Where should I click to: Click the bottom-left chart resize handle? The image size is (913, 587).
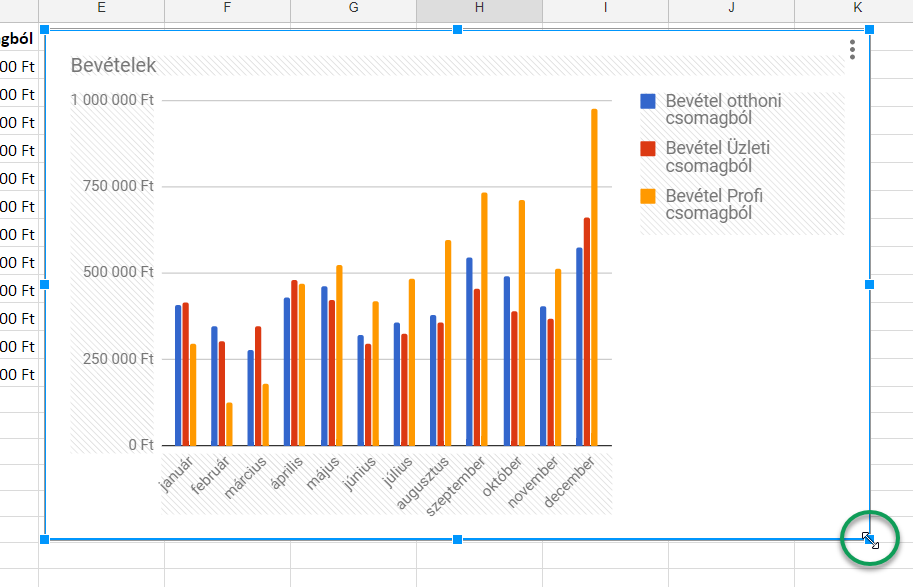coord(44,540)
